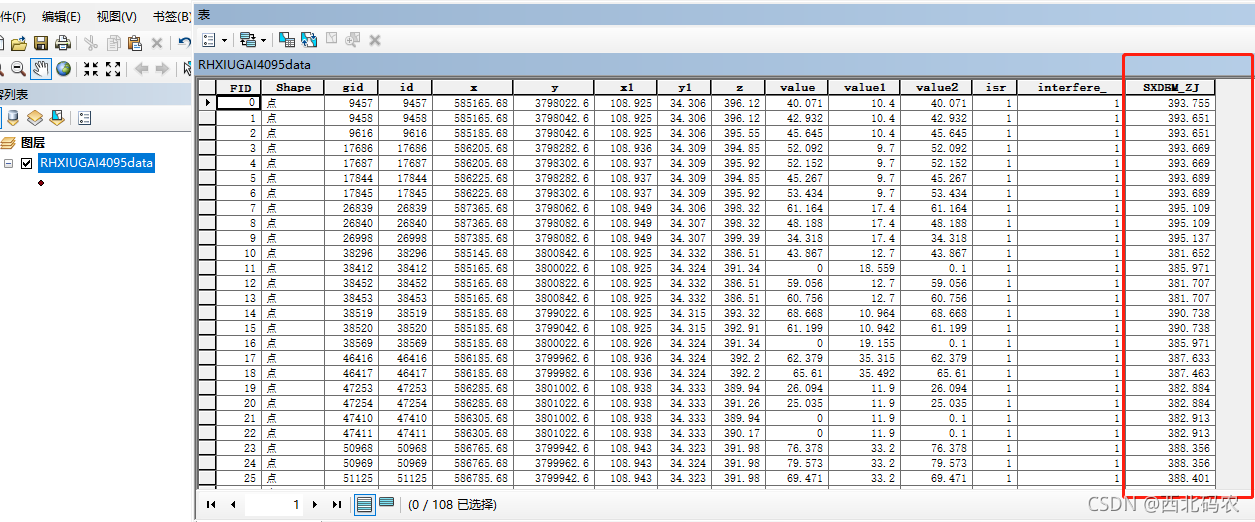Click Select By Attributes icon in table
The width and height of the screenshot is (1255, 522).
pyautogui.click(x=287, y=40)
